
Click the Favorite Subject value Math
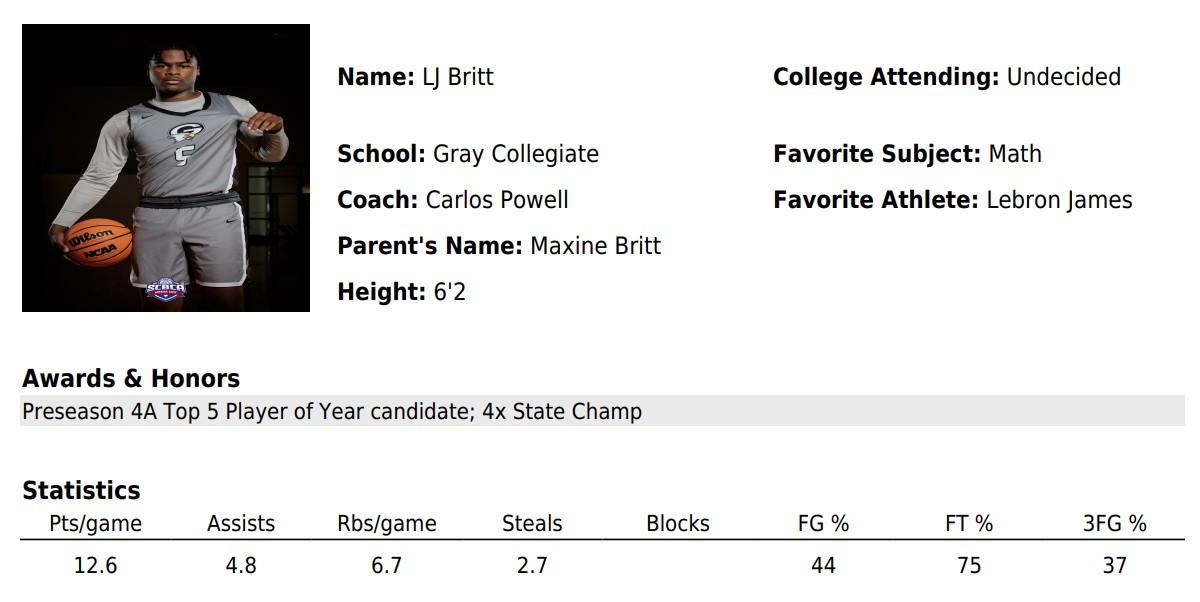(1015, 154)
